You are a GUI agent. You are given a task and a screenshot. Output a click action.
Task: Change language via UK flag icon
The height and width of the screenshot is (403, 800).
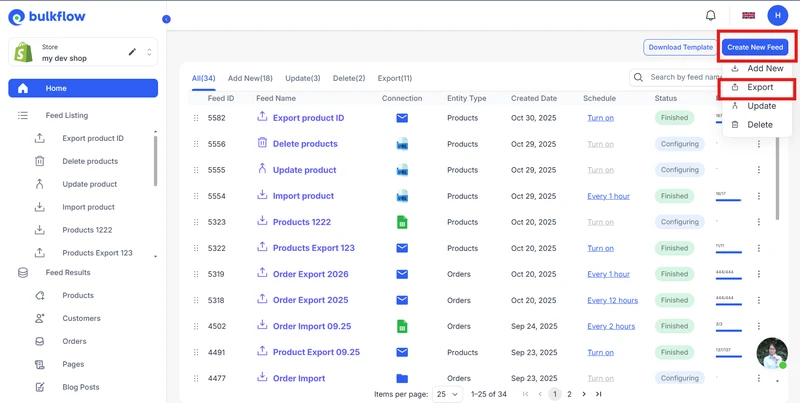tap(748, 15)
